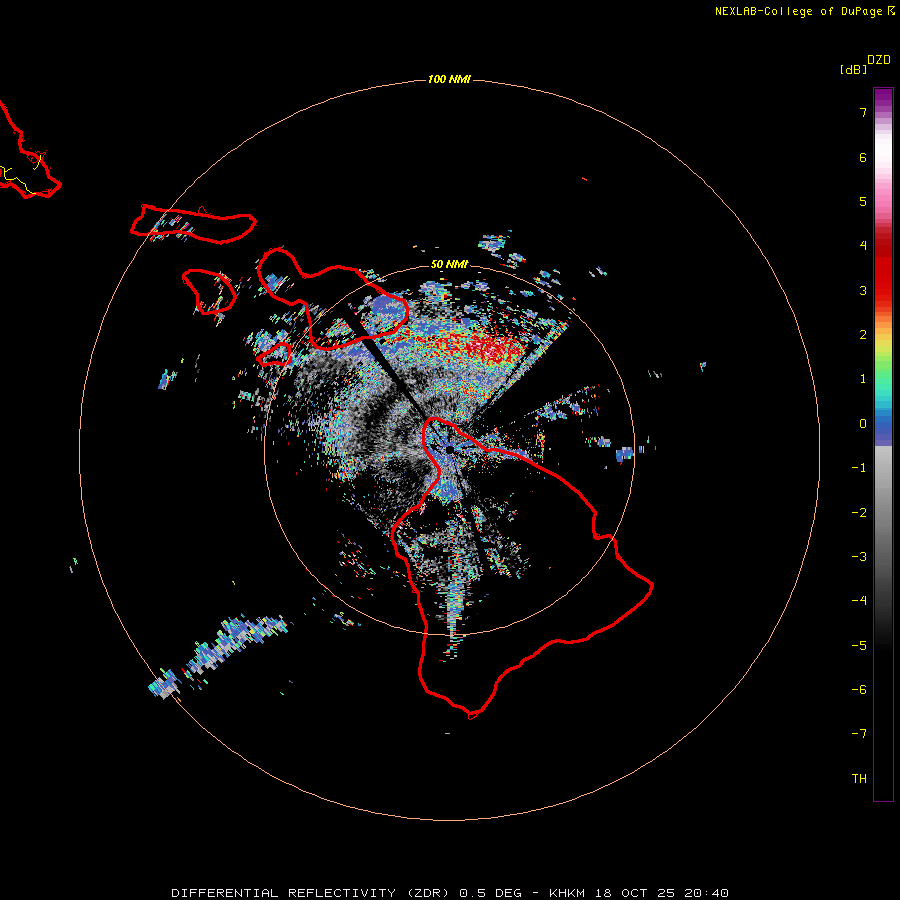Screen dimensions: 900x900
Task: Click the 4 value on color scale
Action: [863, 246]
